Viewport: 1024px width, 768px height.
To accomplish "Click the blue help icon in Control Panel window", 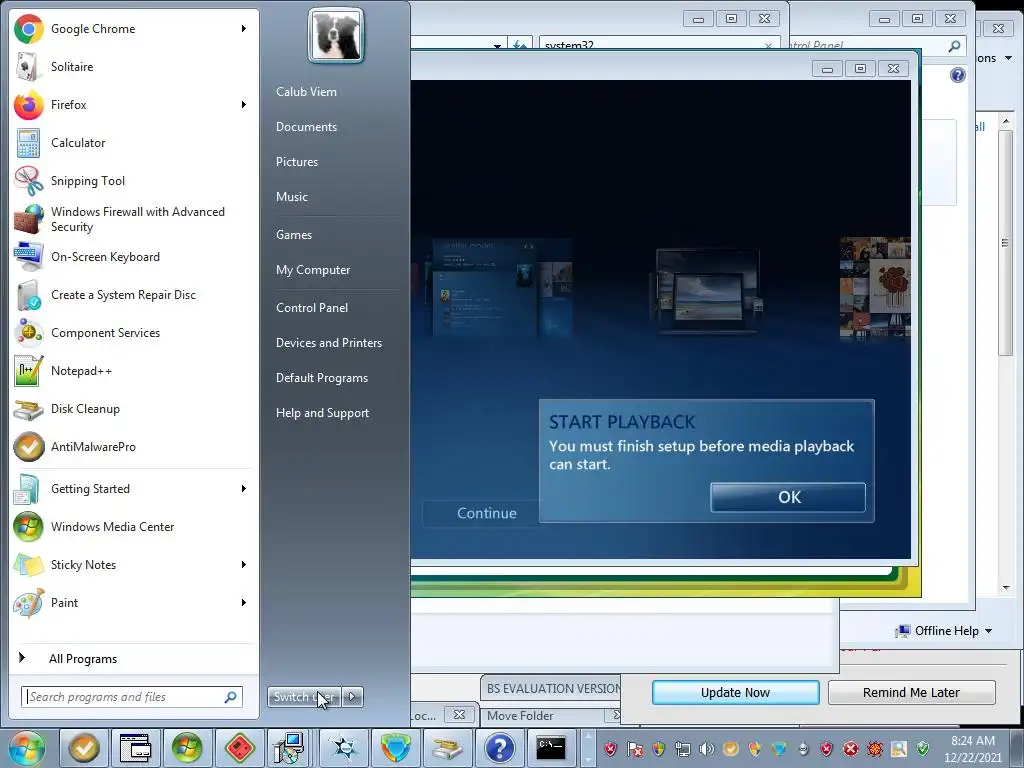I will (957, 75).
